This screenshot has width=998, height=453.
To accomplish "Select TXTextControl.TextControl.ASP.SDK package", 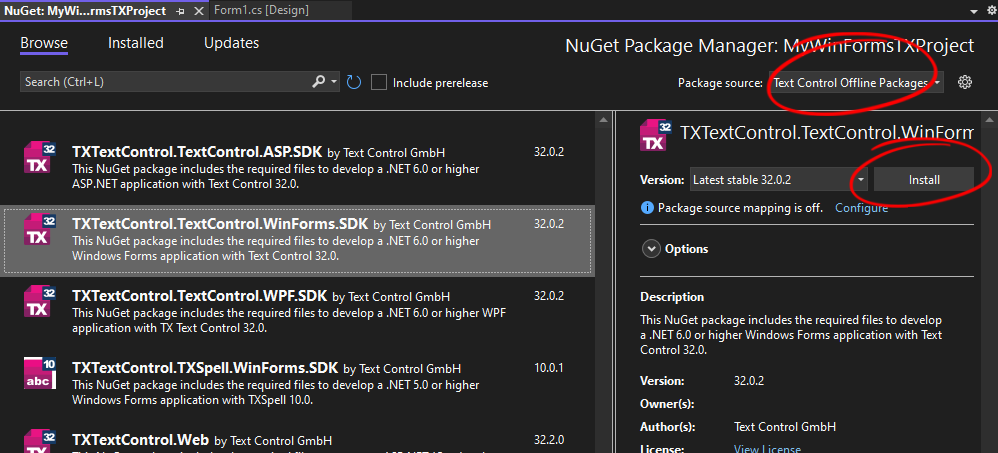I will click(298, 168).
